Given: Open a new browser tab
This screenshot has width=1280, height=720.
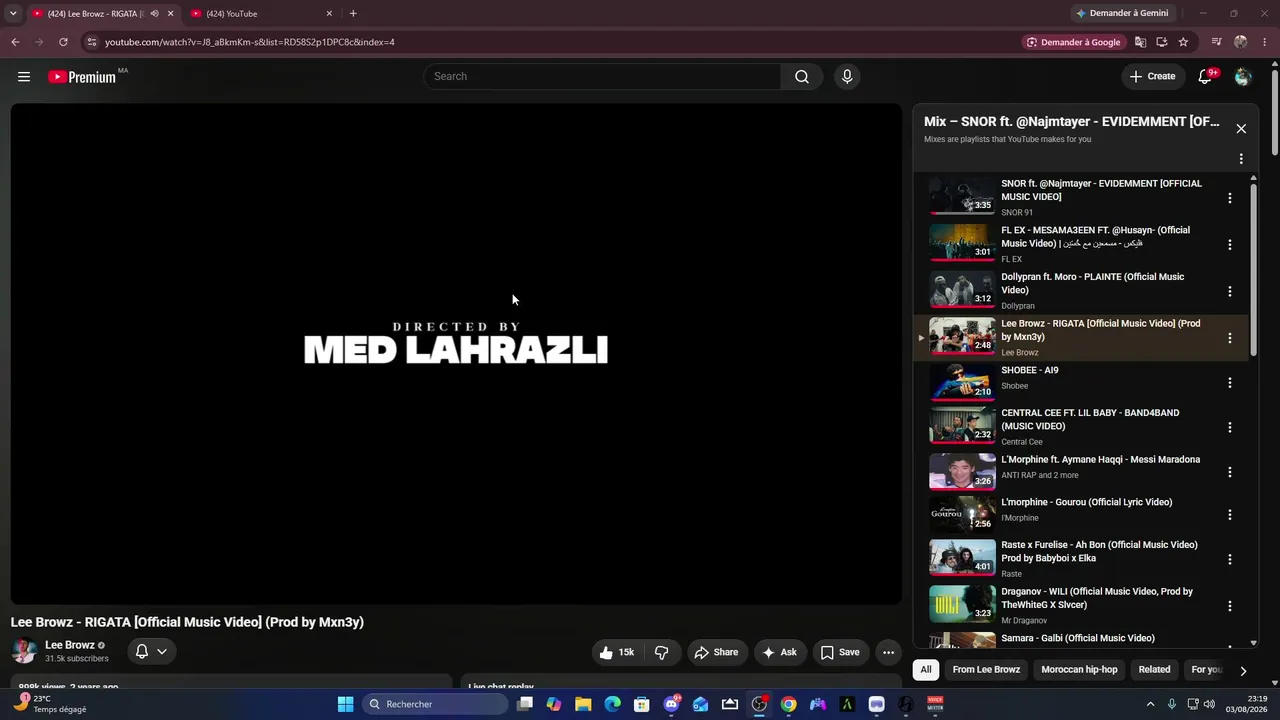Looking at the screenshot, I should click(353, 13).
